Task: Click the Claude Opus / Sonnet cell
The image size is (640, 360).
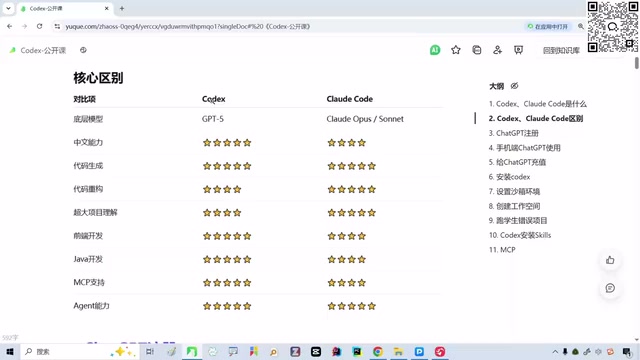Action: click(x=365, y=119)
